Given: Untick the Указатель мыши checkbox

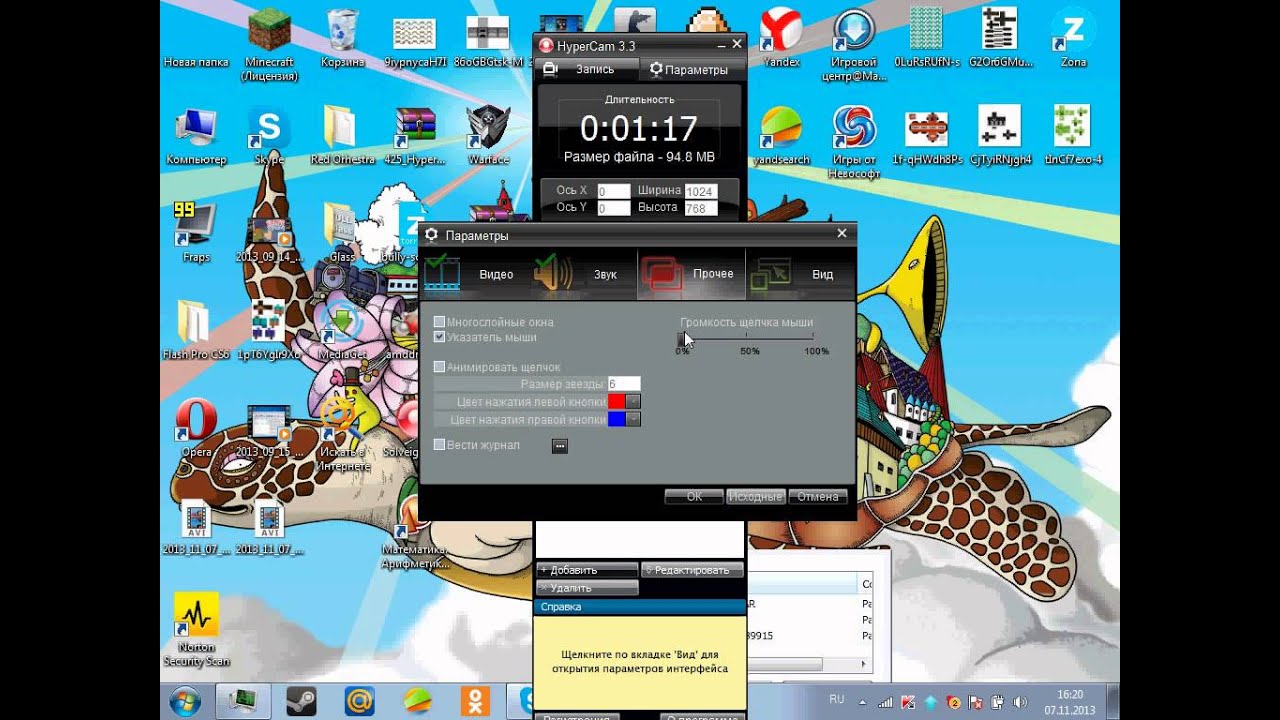Looking at the screenshot, I should (439, 337).
